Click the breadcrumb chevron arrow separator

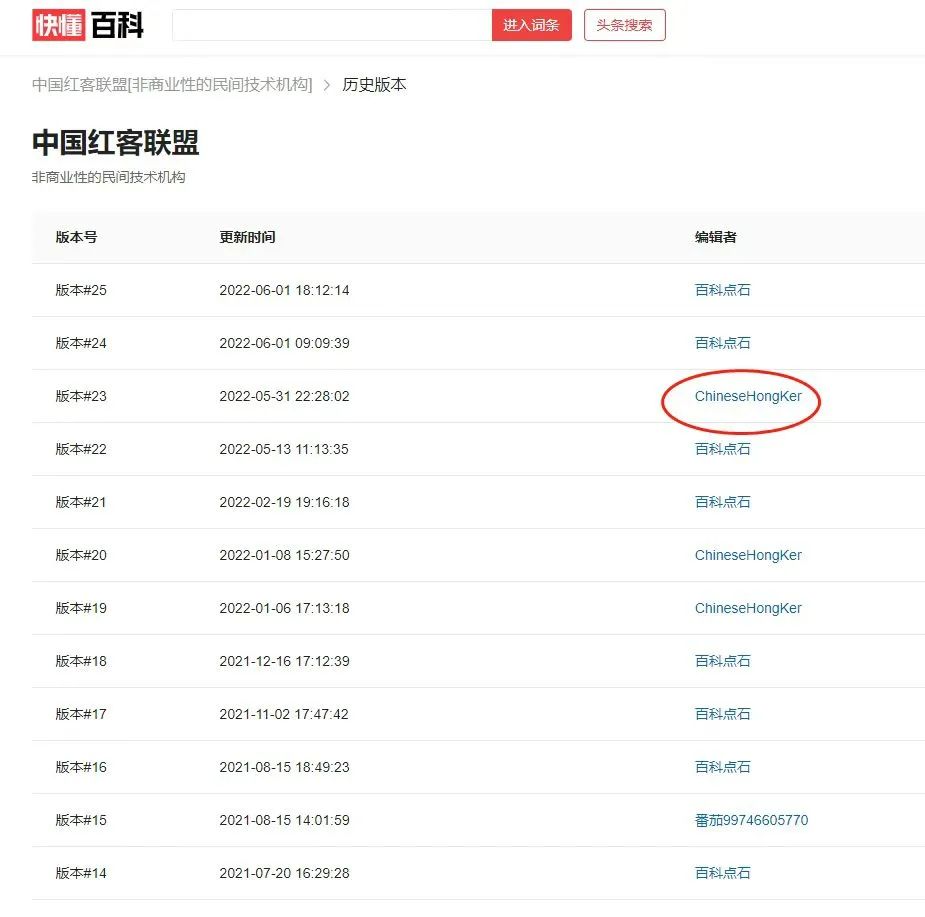coord(327,85)
